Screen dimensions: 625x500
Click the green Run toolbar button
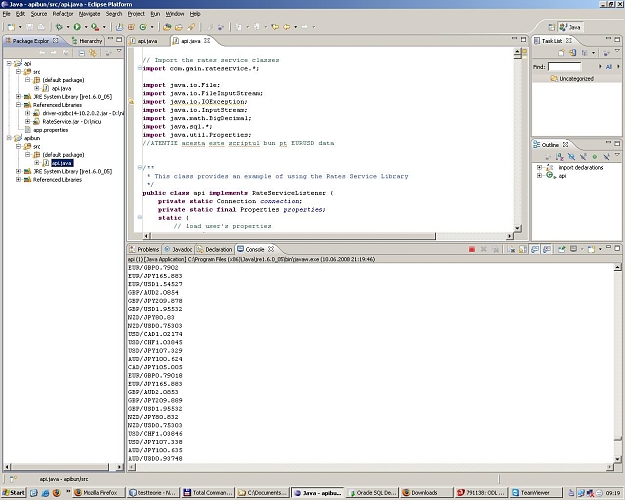77,27
